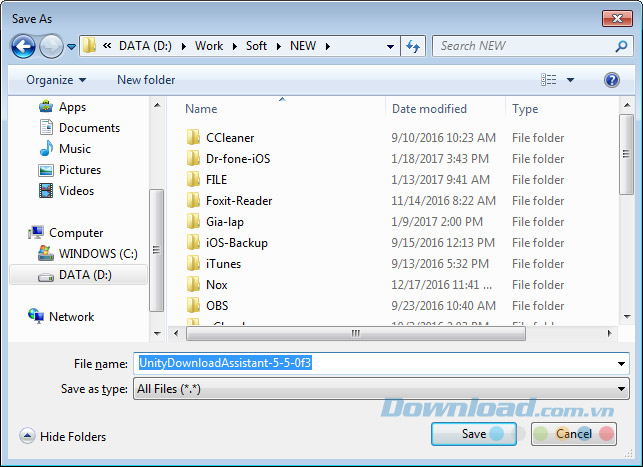The image size is (643, 467).
Task: Click the File name text field
Action: pos(380,364)
